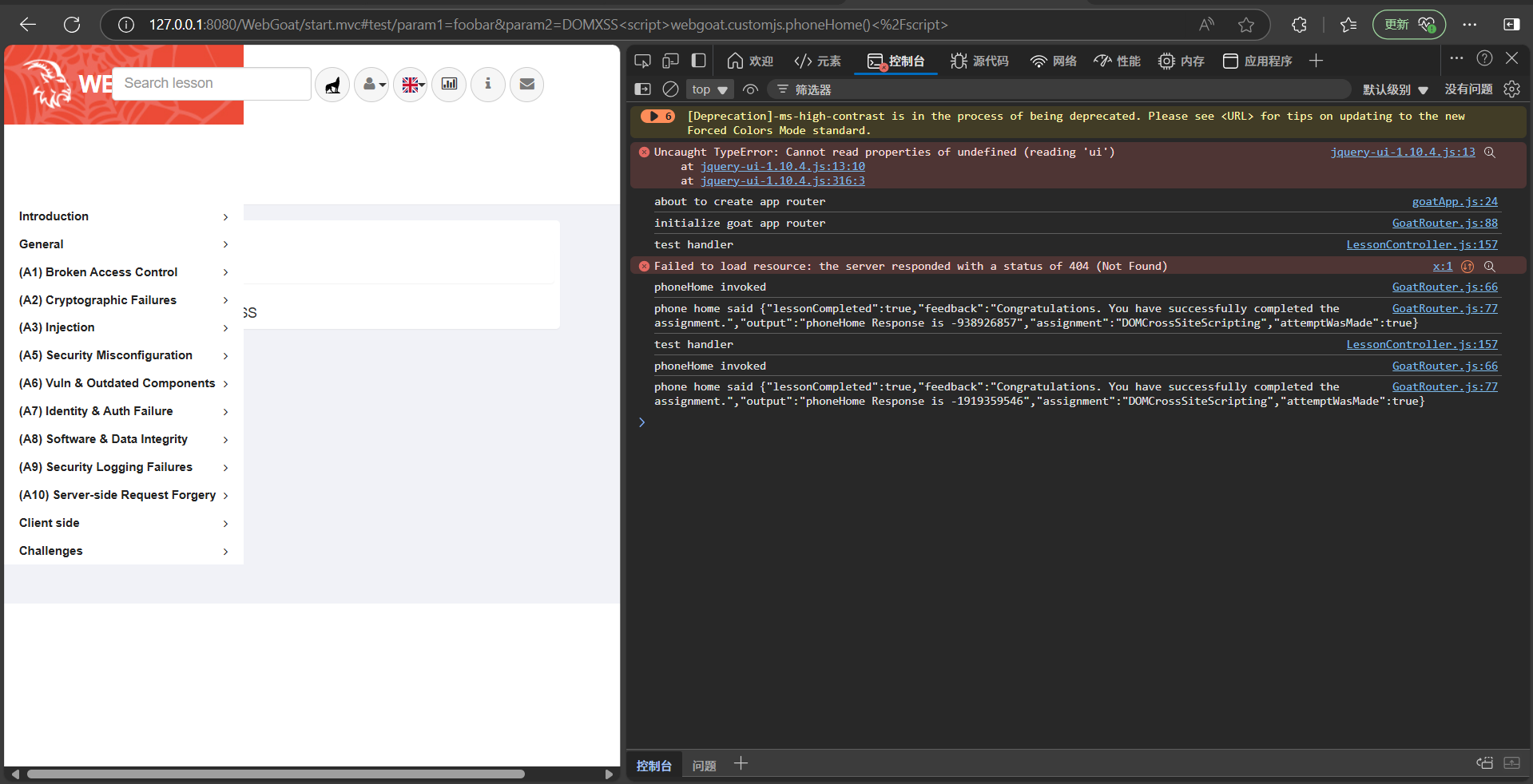The image size is (1533, 784).
Task: Toggle DevTools device emulation icon
Action: point(671,61)
